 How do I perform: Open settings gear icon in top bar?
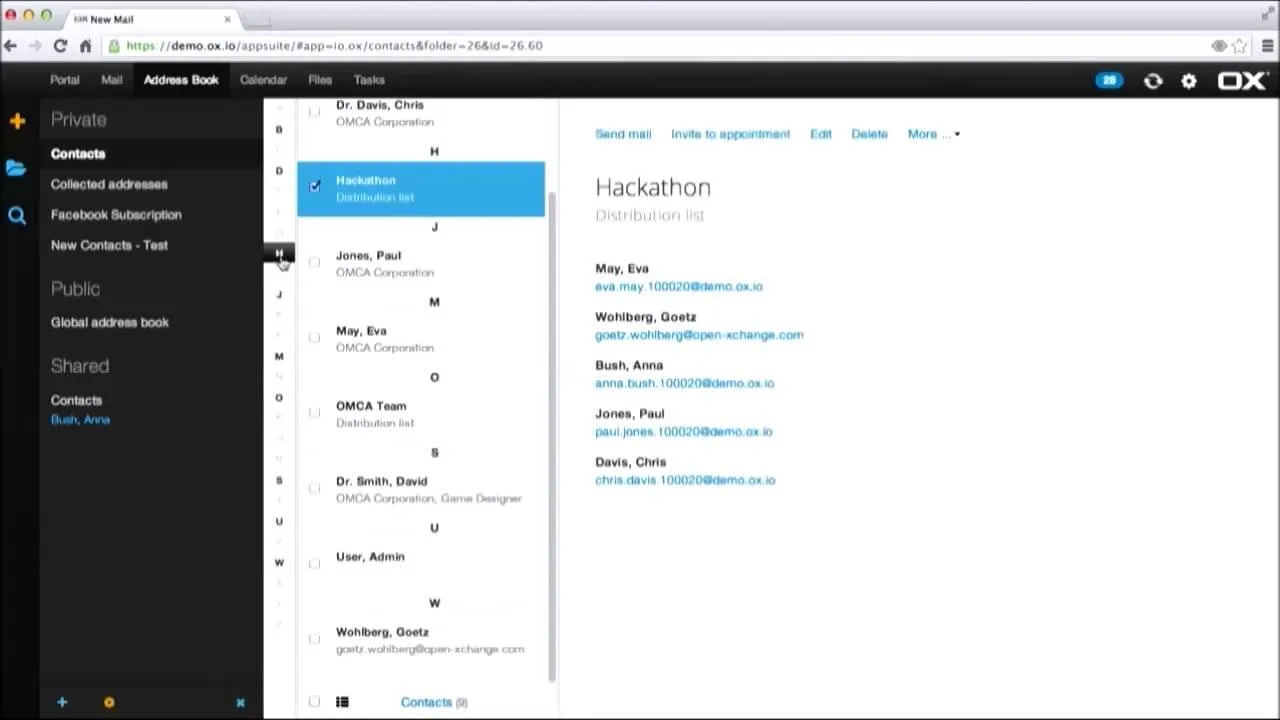point(1189,81)
